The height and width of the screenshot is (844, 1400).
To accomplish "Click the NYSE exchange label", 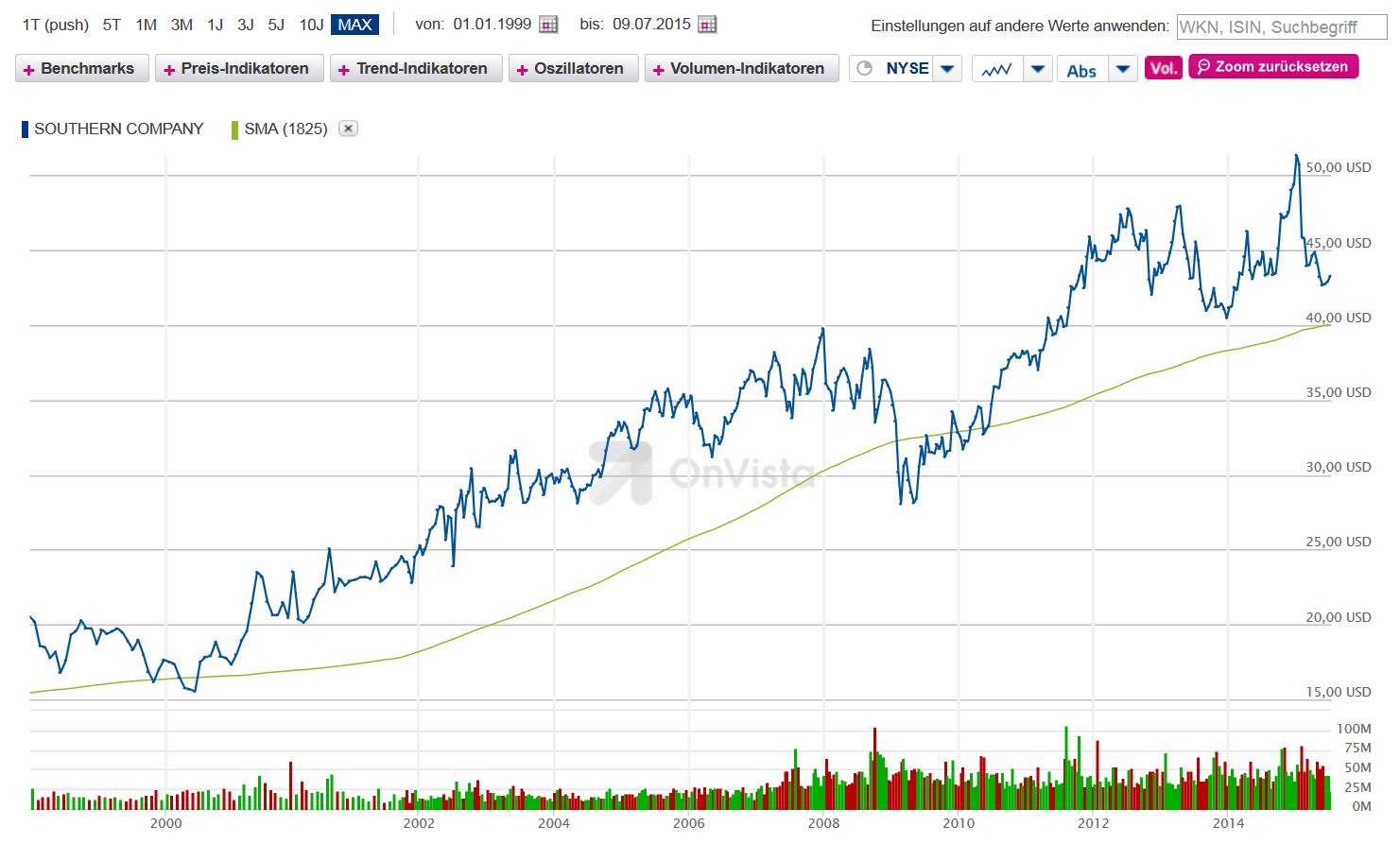I will point(907,68).
